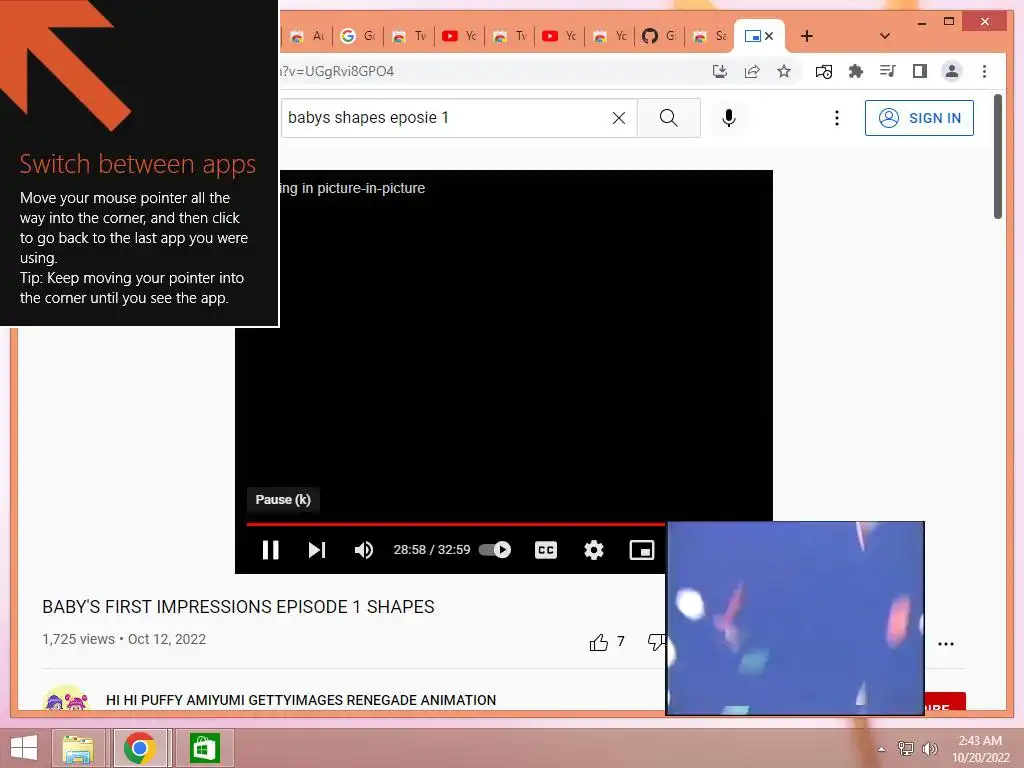
Task: Open the channel avatar picture
Action: tap(66, 699)
